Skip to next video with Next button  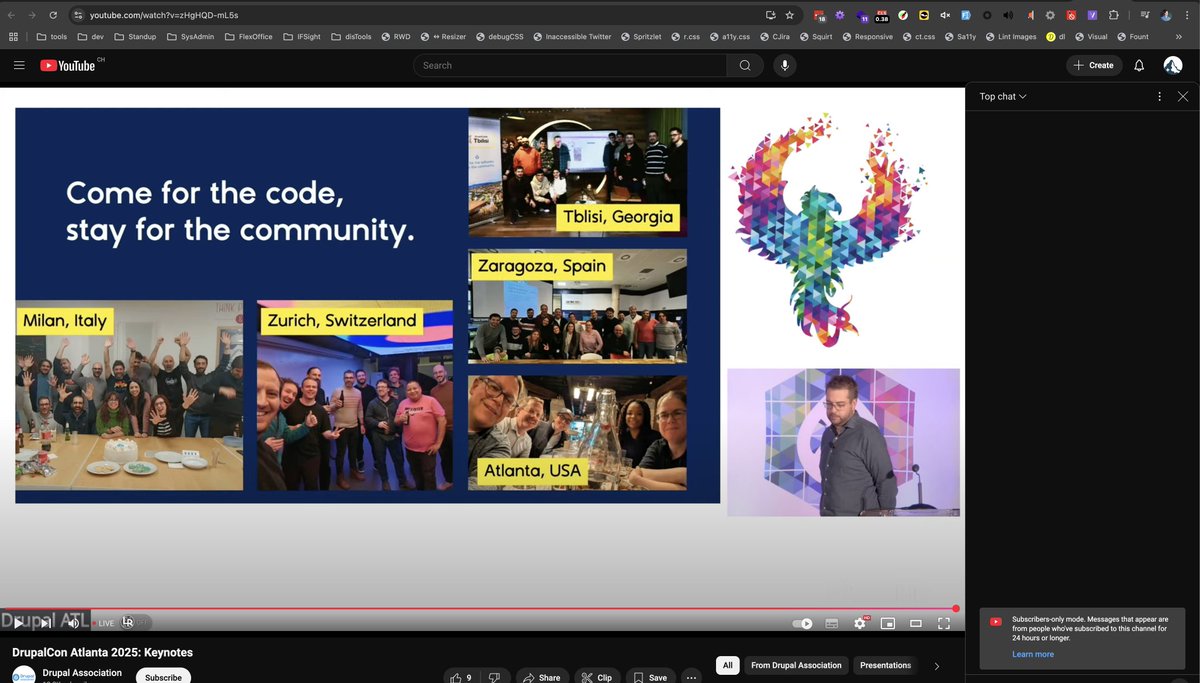click(x=46, y=622)
